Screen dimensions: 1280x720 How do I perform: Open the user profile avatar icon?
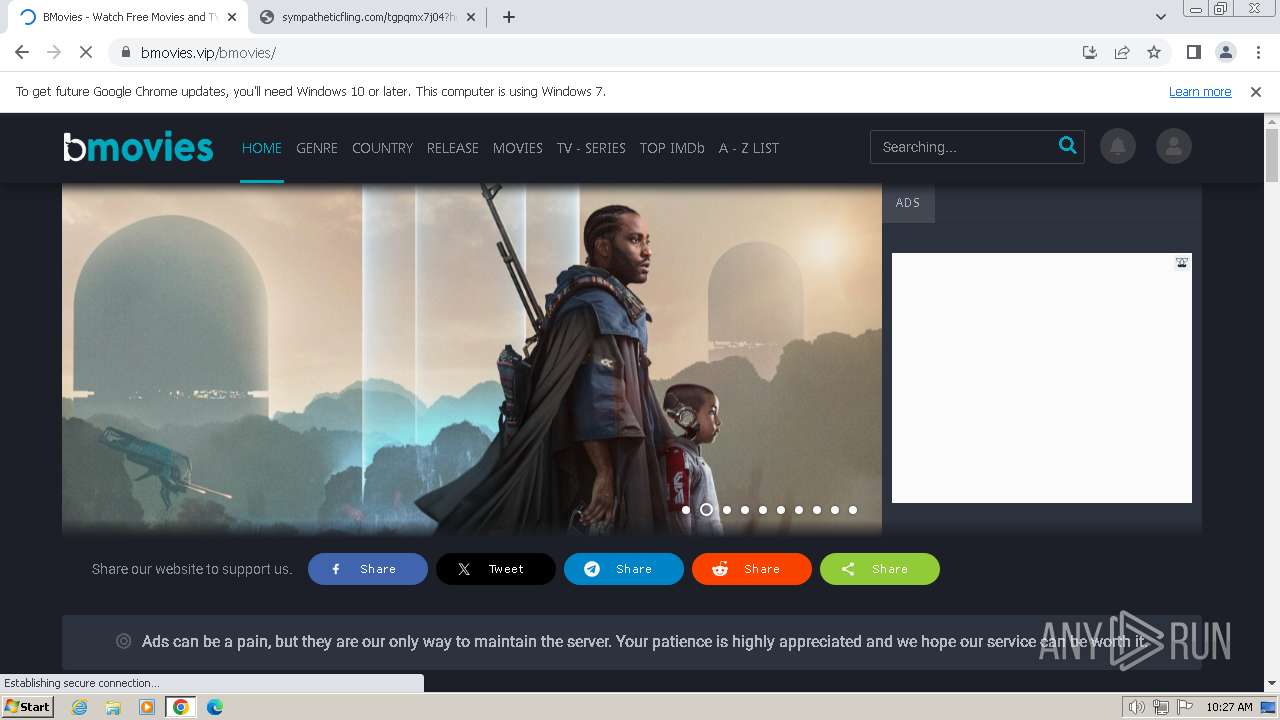coord(1174,147)
